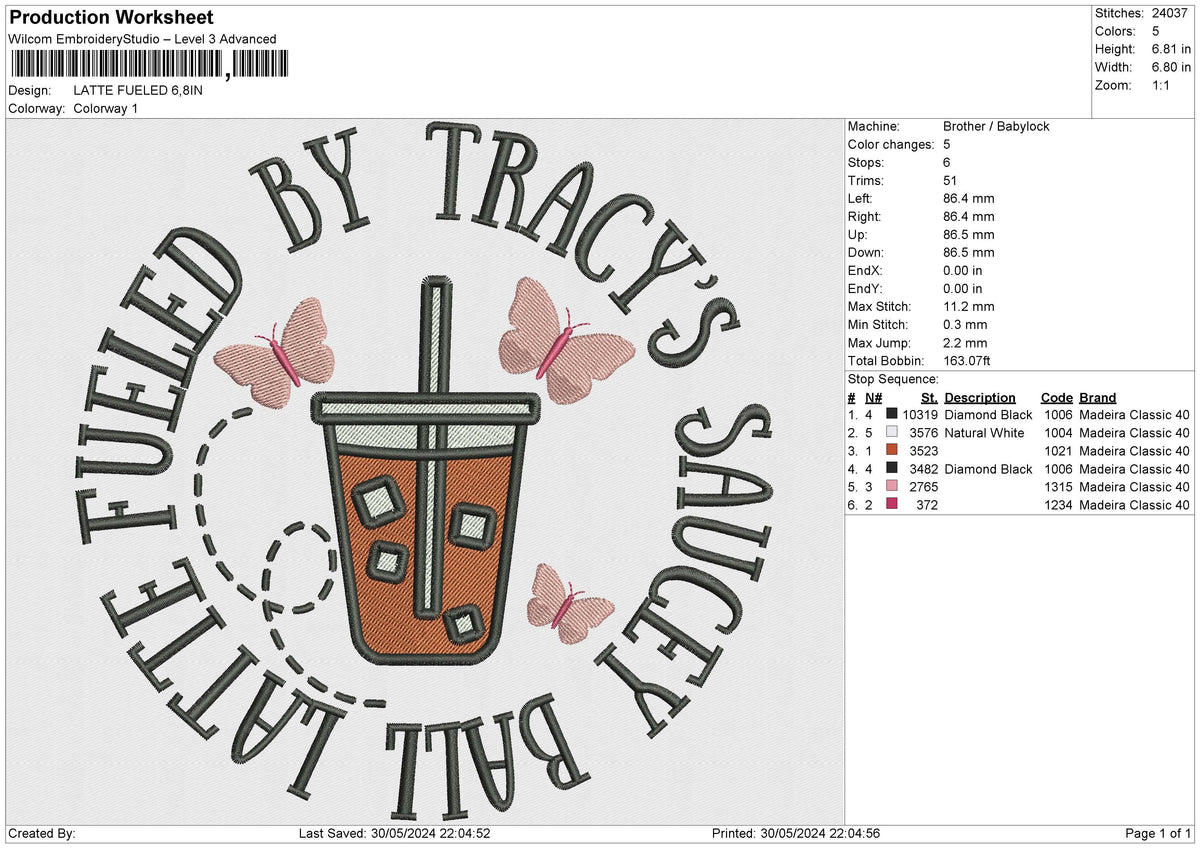Image resolution: width=1200 pixels, height=848 pixels.
Task: Click the Production Worksheet title
Action: (x=111, y=18)
